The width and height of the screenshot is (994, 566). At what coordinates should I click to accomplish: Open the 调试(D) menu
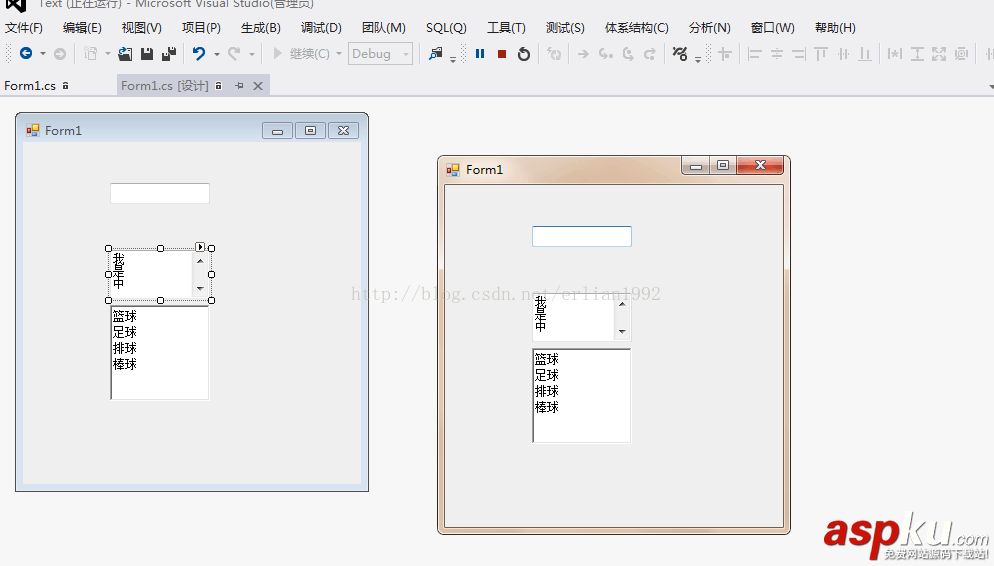click(321, 28)
